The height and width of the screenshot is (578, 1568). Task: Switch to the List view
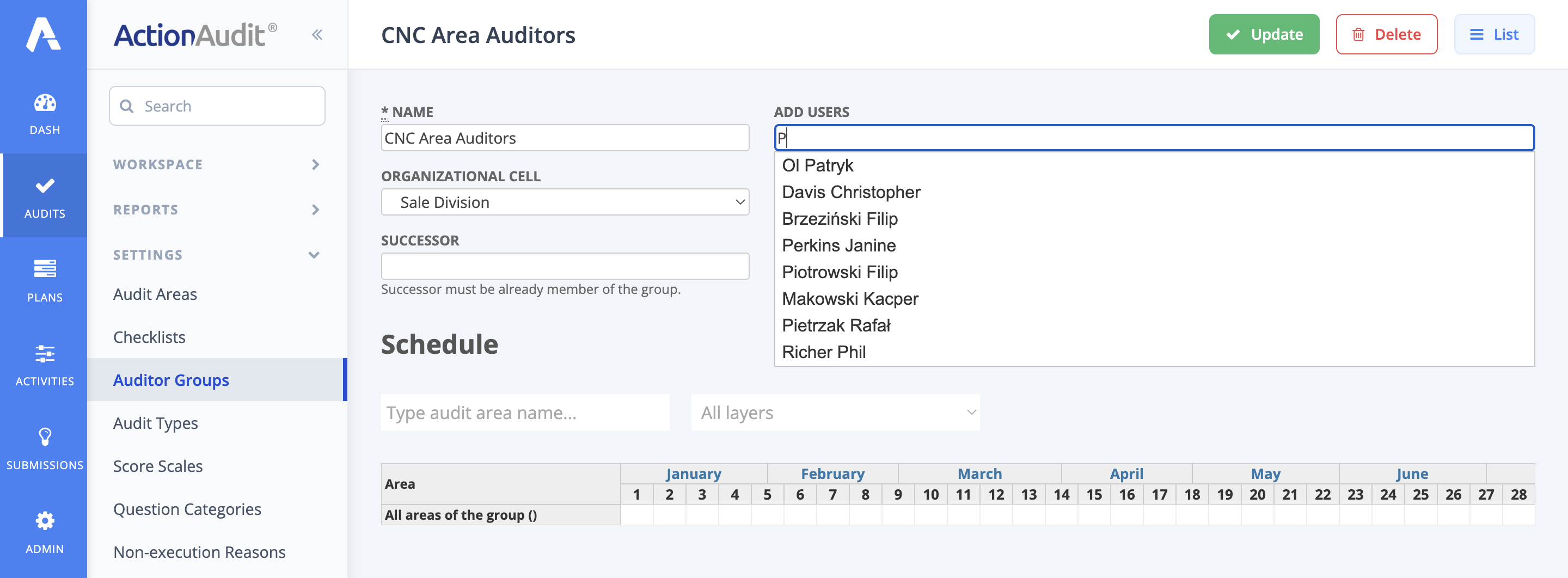(x=1494, y=34)
